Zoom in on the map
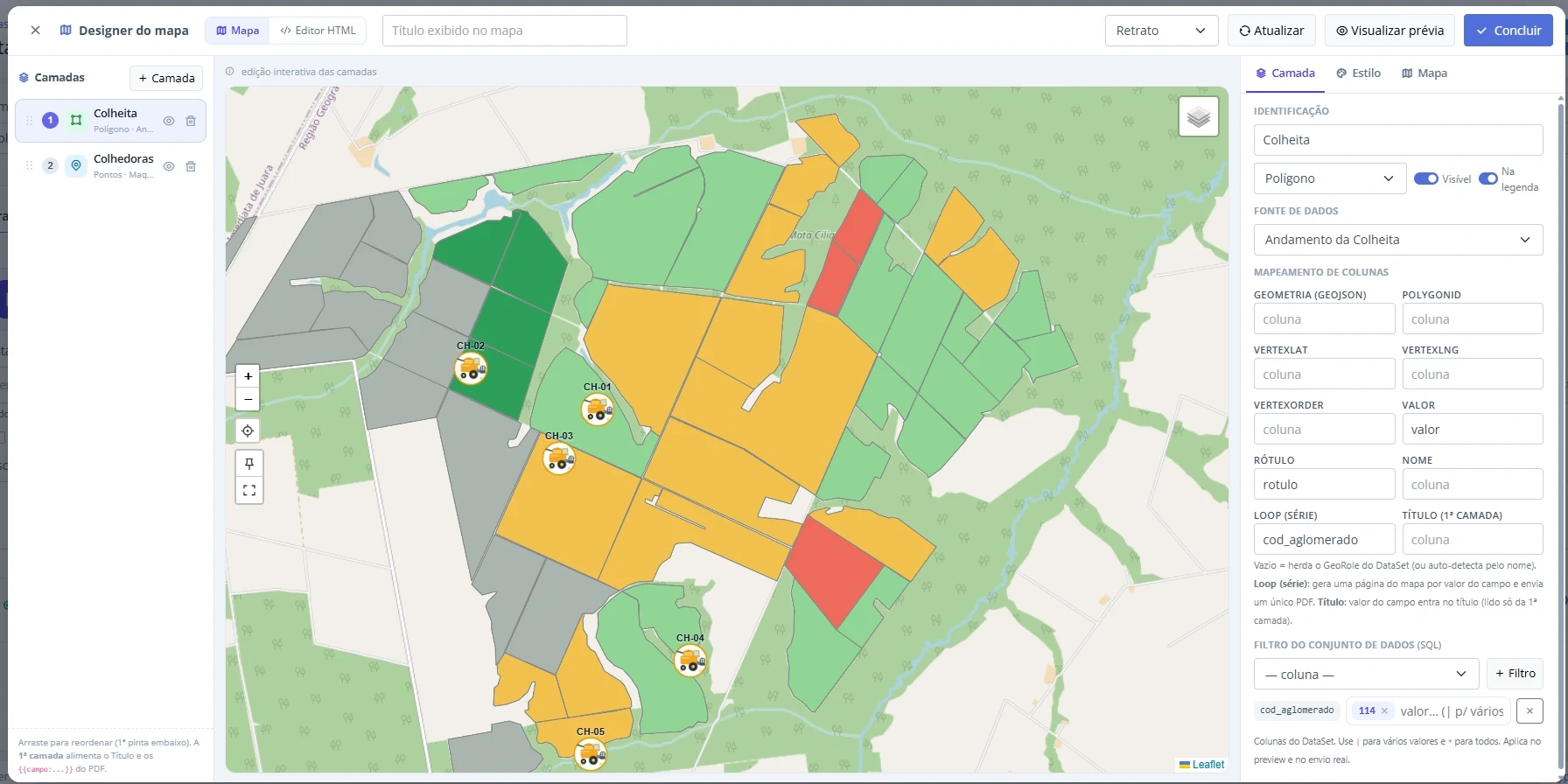The image size is (1568, 784). [x=248, y=376]
